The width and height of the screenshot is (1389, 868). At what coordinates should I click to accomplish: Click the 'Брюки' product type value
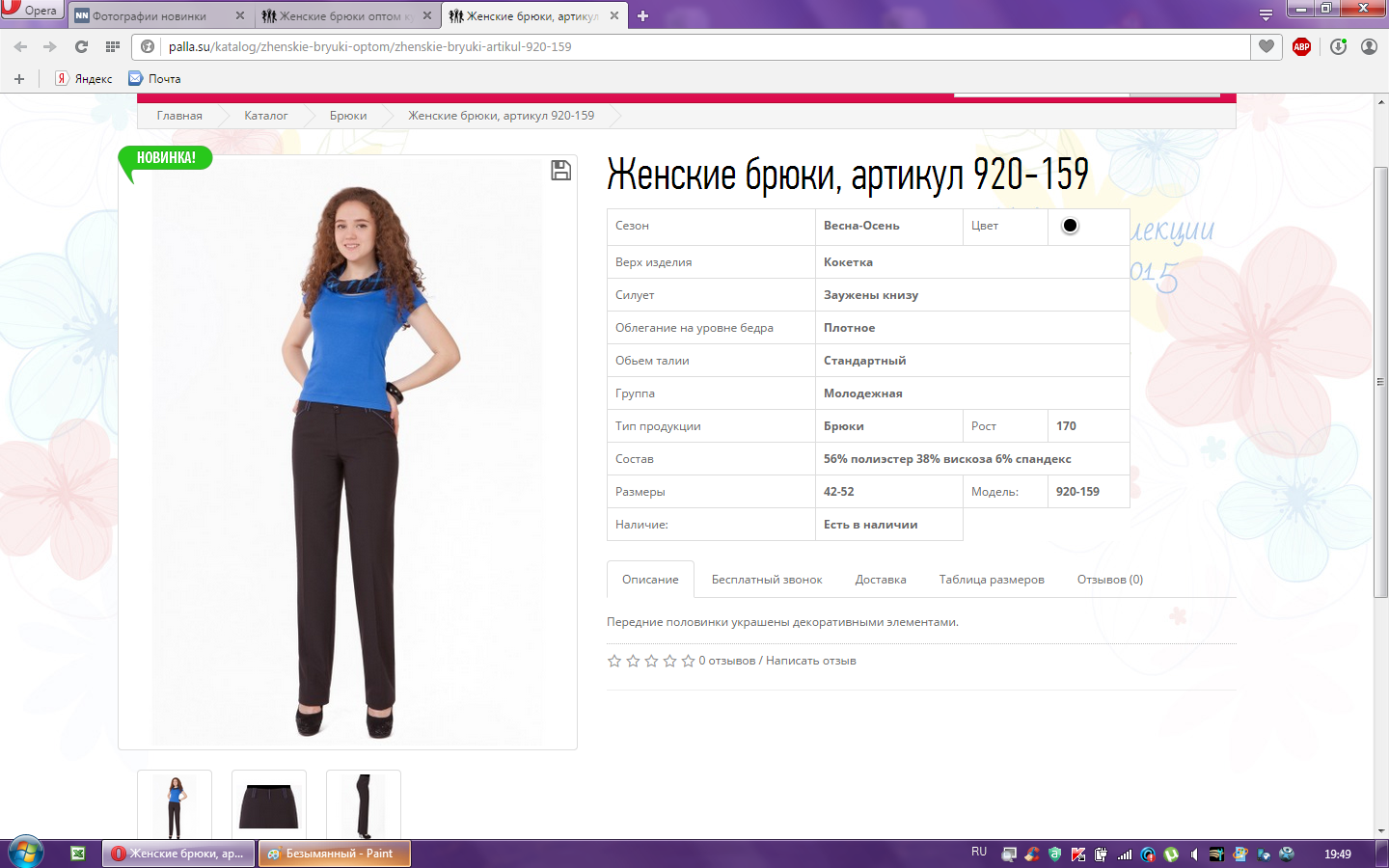pyautogui.click(x=844, y=426)
